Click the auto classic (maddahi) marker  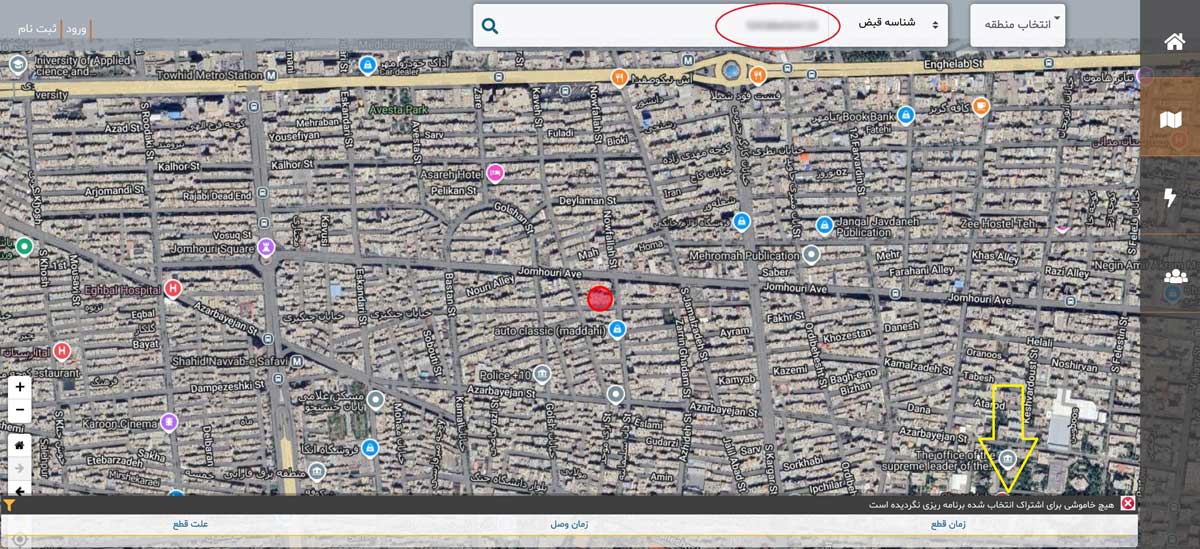[x=618, y=329]
